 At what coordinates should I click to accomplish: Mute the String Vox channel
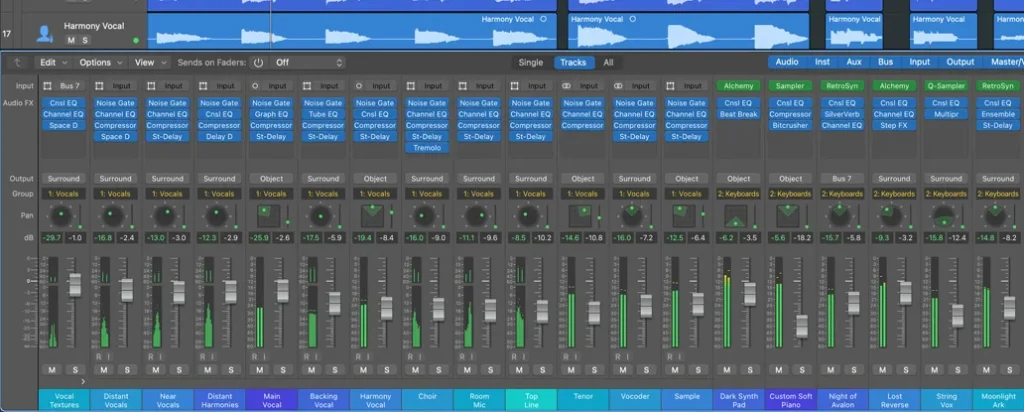tap(934, 370)
